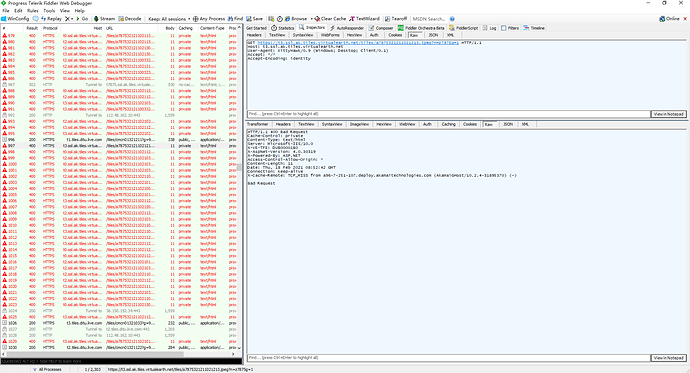Open the Composer tab
Viewport: 690px width, 373px height.
click(x=381, y=28)
